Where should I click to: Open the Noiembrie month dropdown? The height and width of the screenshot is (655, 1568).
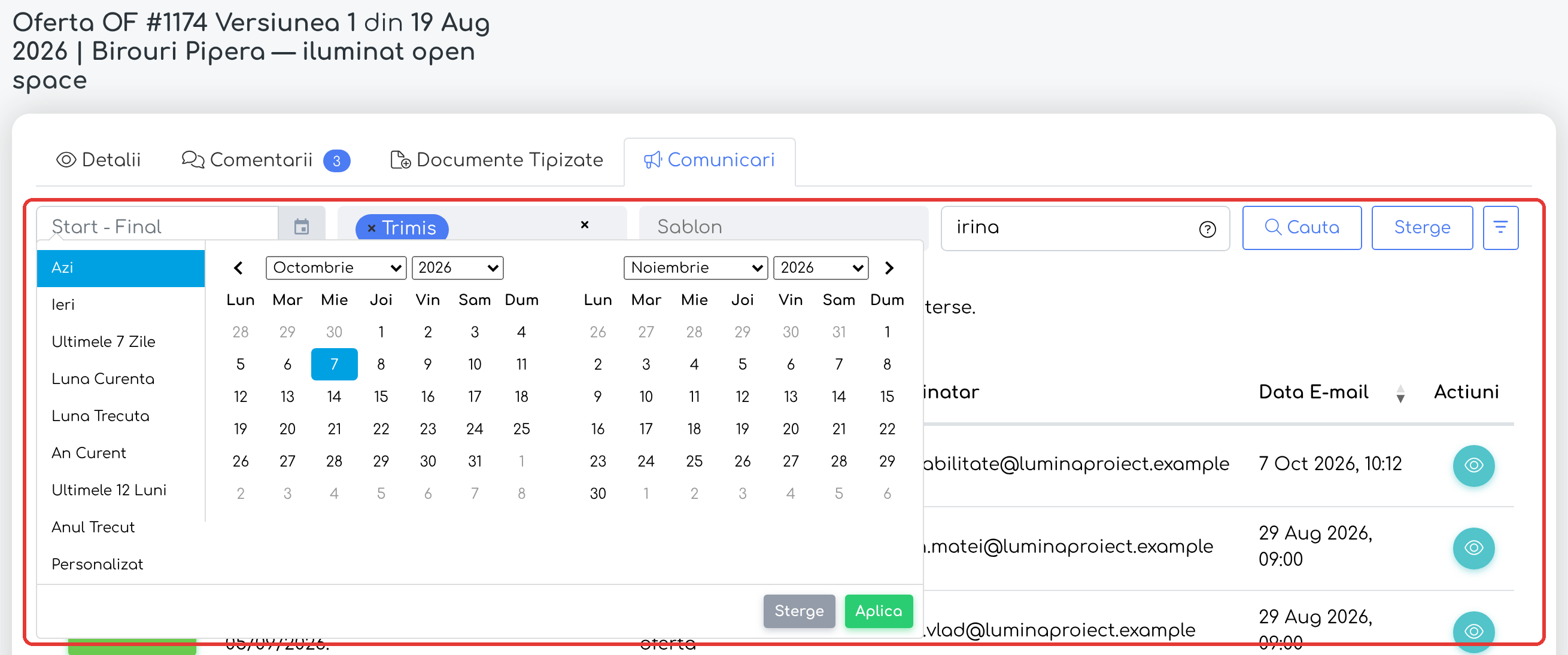click(x=695, y=268)
